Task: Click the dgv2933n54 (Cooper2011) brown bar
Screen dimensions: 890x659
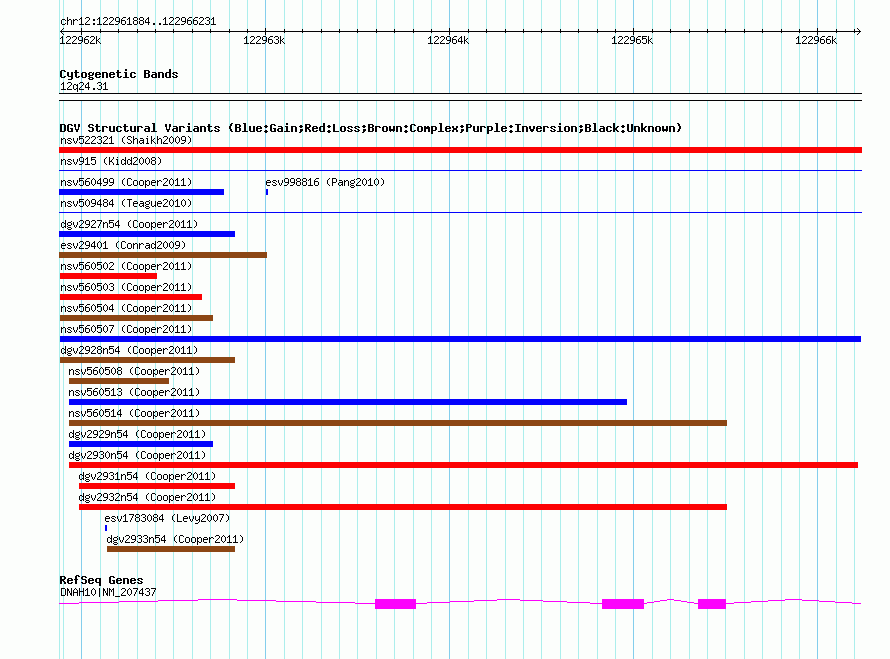Action: pyautogui.click(x=171, y=549)
